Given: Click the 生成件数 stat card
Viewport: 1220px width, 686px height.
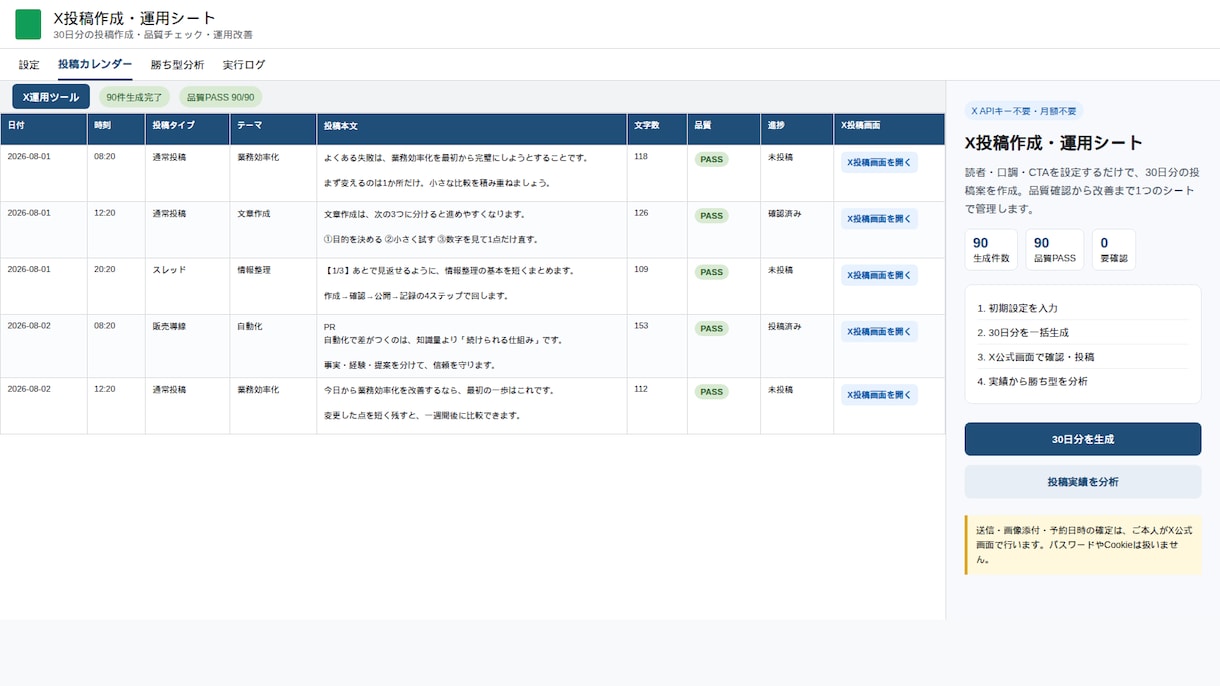Looking at the screenshot, I should pos(991,249).
